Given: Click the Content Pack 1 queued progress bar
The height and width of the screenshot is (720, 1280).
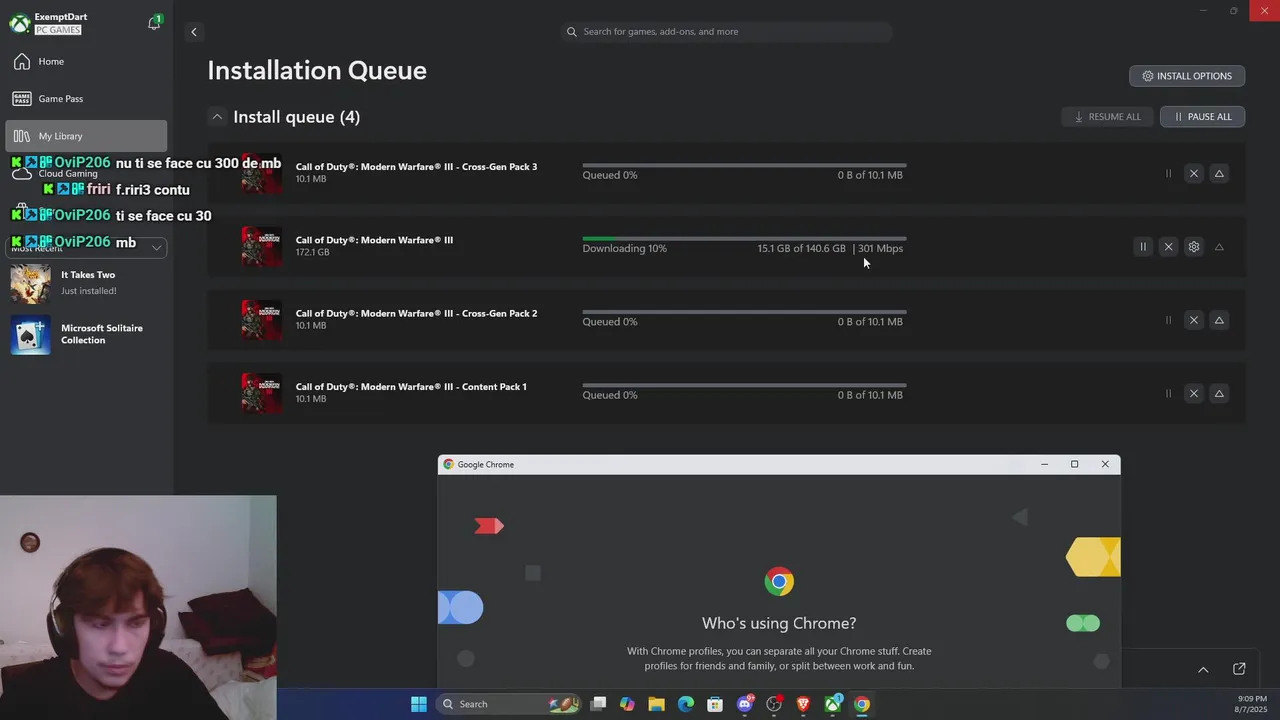Looking at the screenshot, I should (x=744, y=385).
